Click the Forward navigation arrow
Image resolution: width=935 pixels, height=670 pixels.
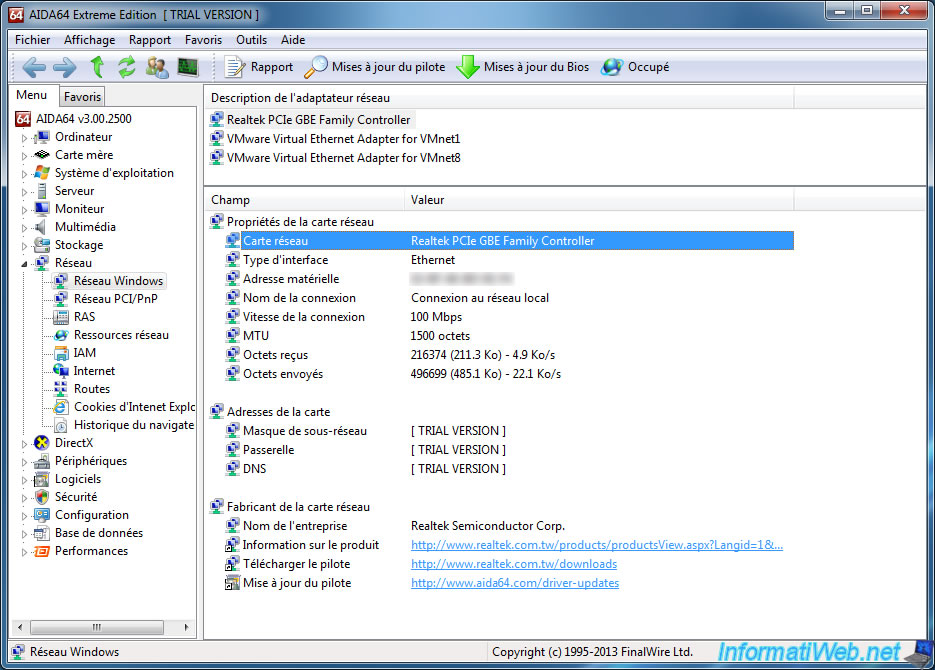coord(64,67)
